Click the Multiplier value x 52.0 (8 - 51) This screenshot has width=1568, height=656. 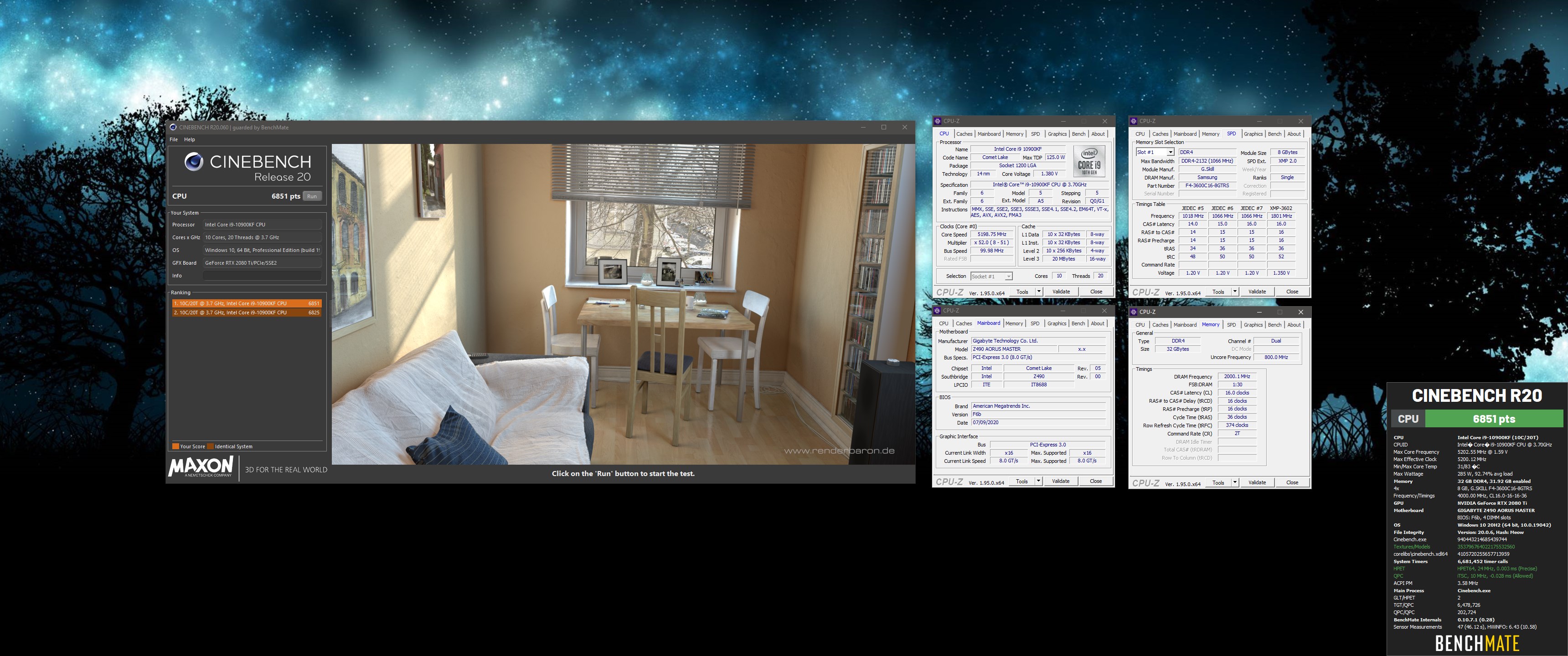(x=991, y=243)
